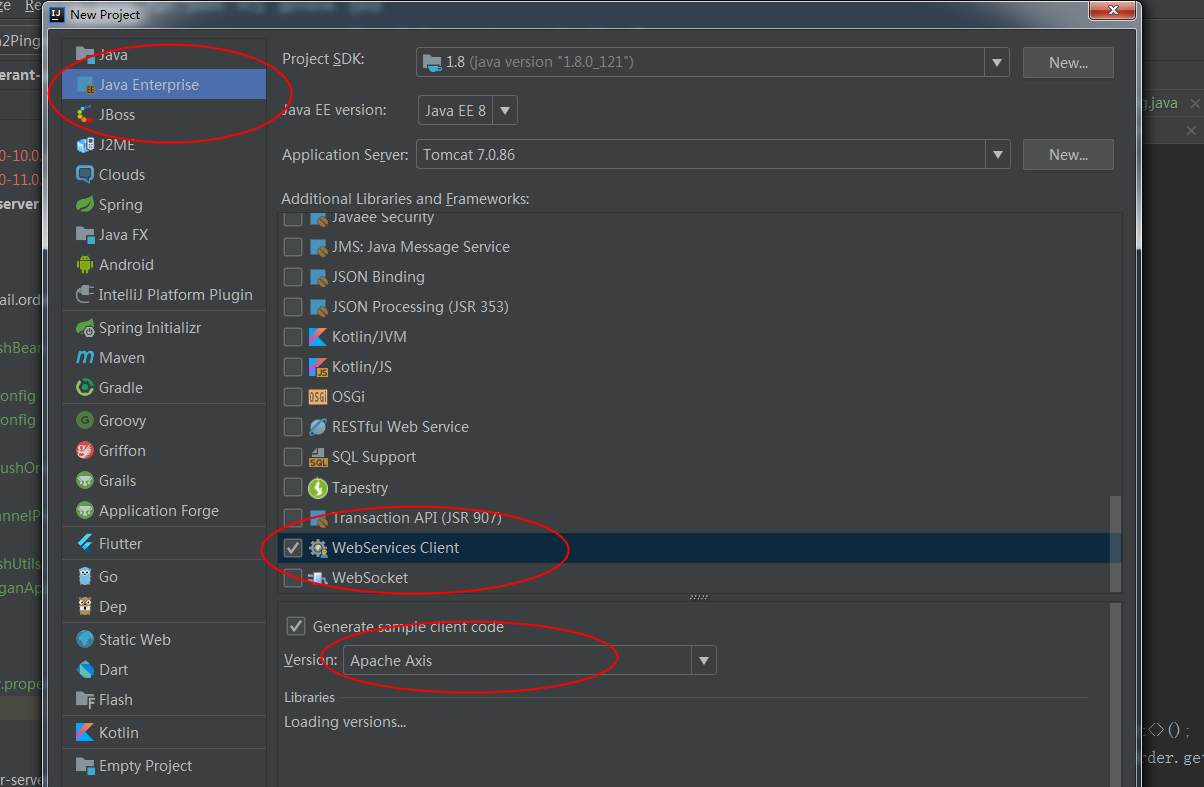Click the Dart icon

85,670
